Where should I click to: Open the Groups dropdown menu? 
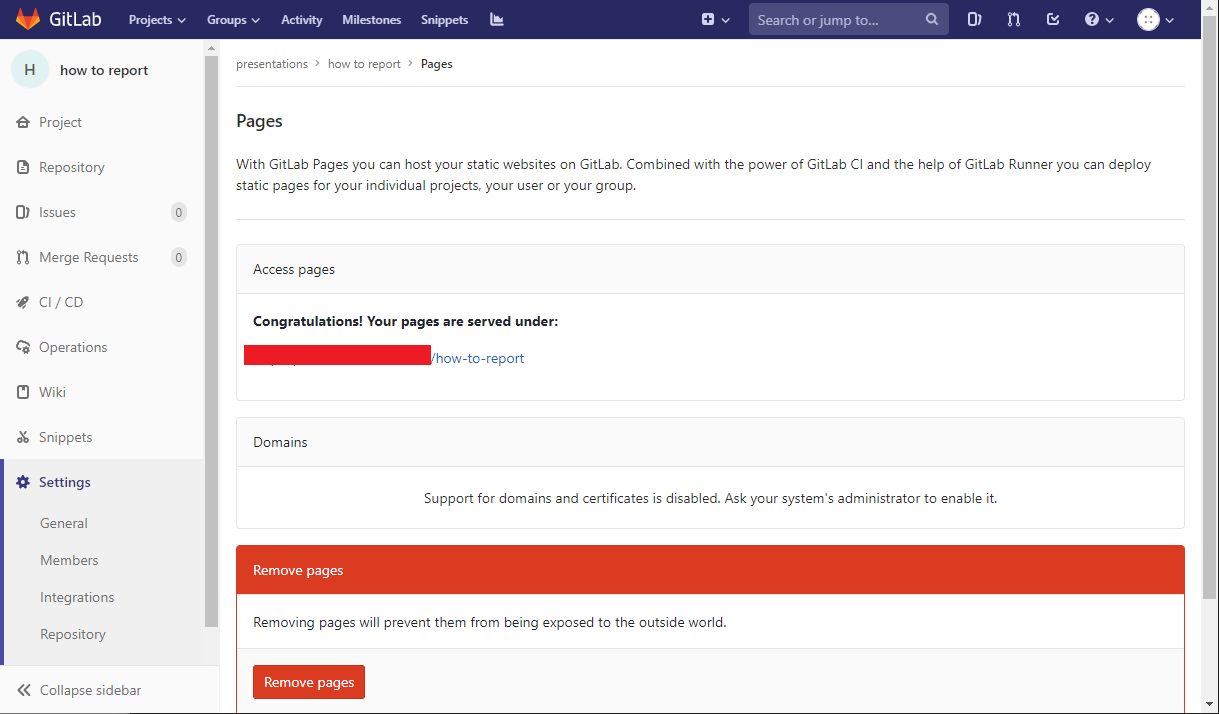click(233, 20)
